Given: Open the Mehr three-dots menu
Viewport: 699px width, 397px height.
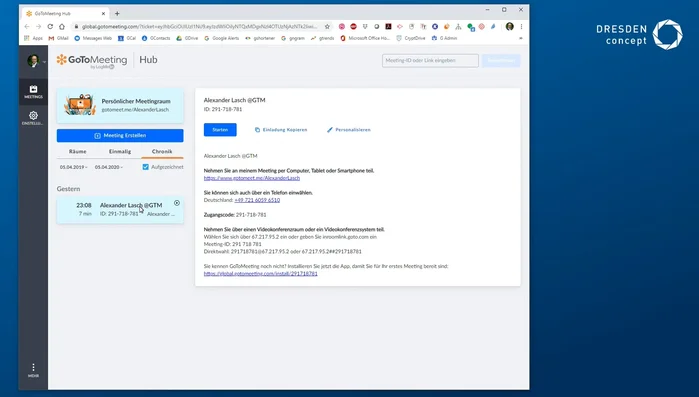Looking at the screenshot, I should pos(33,370).
